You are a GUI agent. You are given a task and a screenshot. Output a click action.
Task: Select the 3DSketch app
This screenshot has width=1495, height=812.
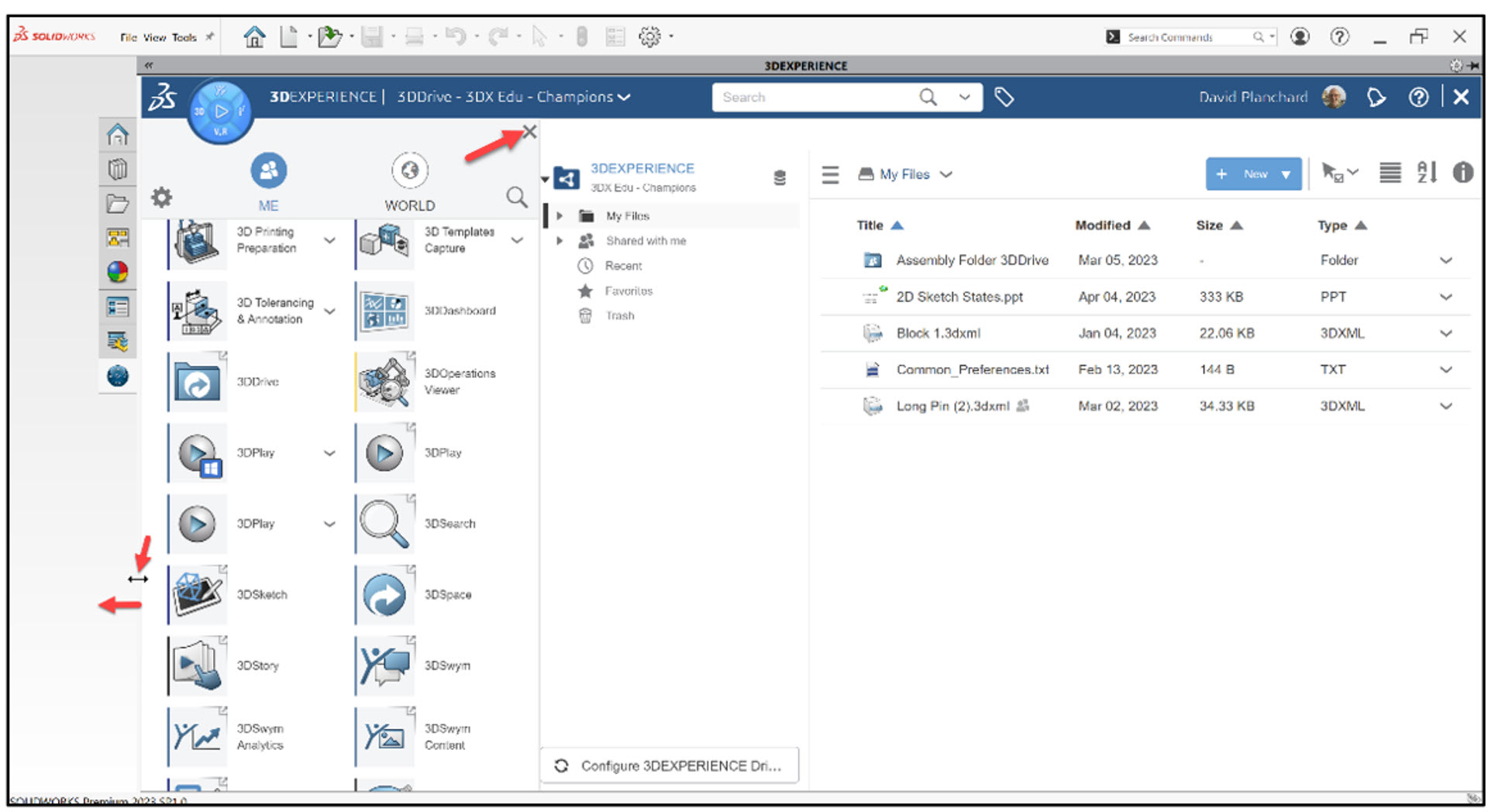(x=198, y=594)
